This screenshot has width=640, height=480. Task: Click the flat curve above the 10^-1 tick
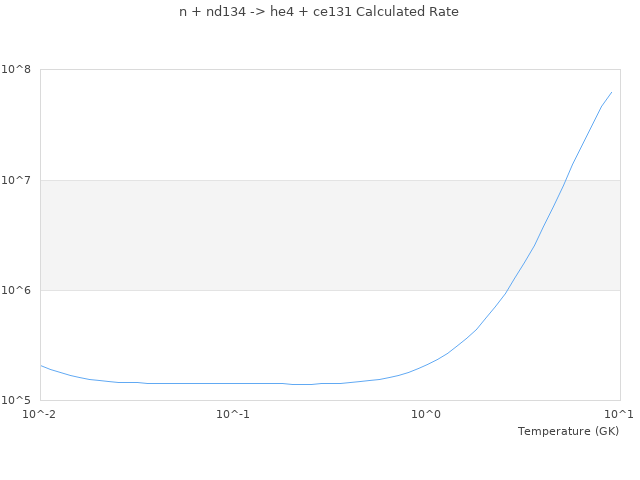tap(233, 383)
